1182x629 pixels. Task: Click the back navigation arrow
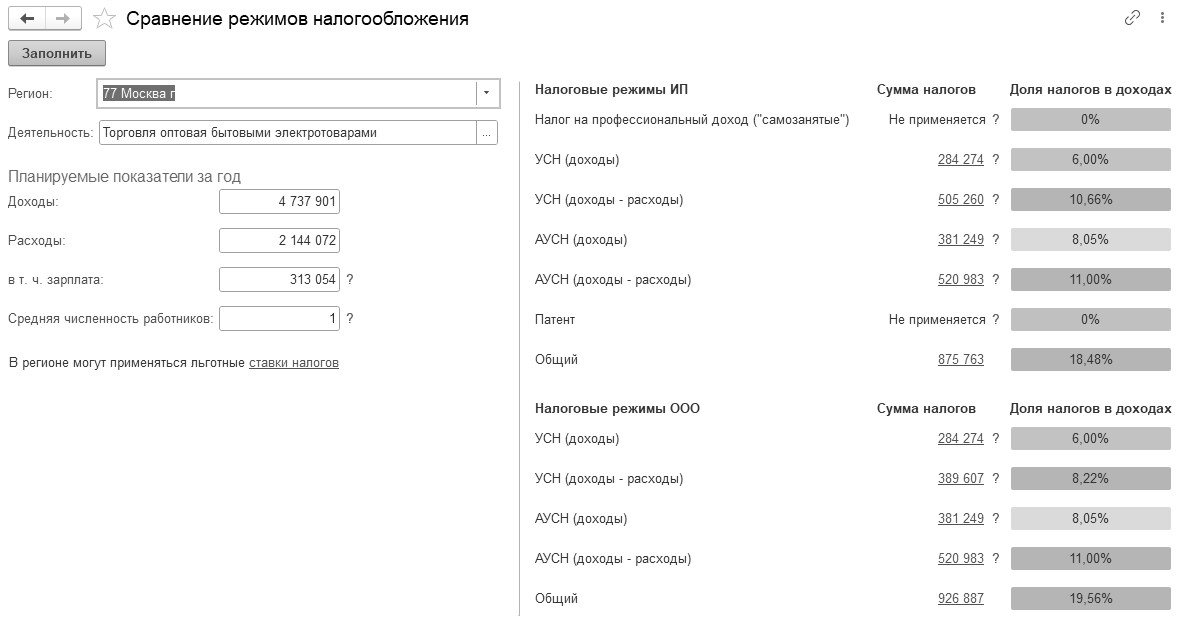pos(27,18)
